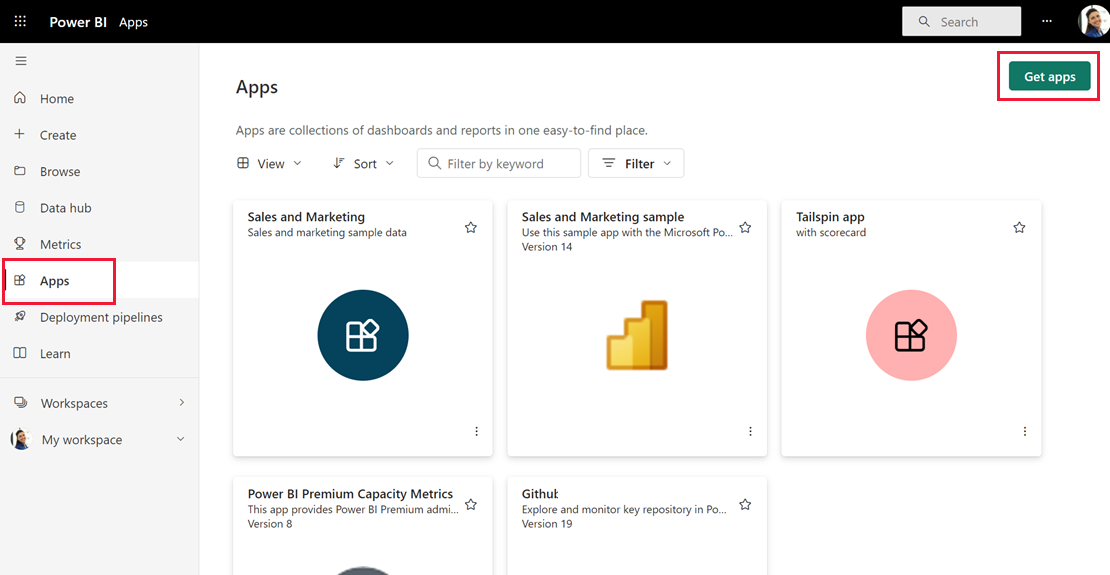This screenshot has width=1110, height=575.
Task: Click the Get apps button
Action: click(x=1049, y=77)
